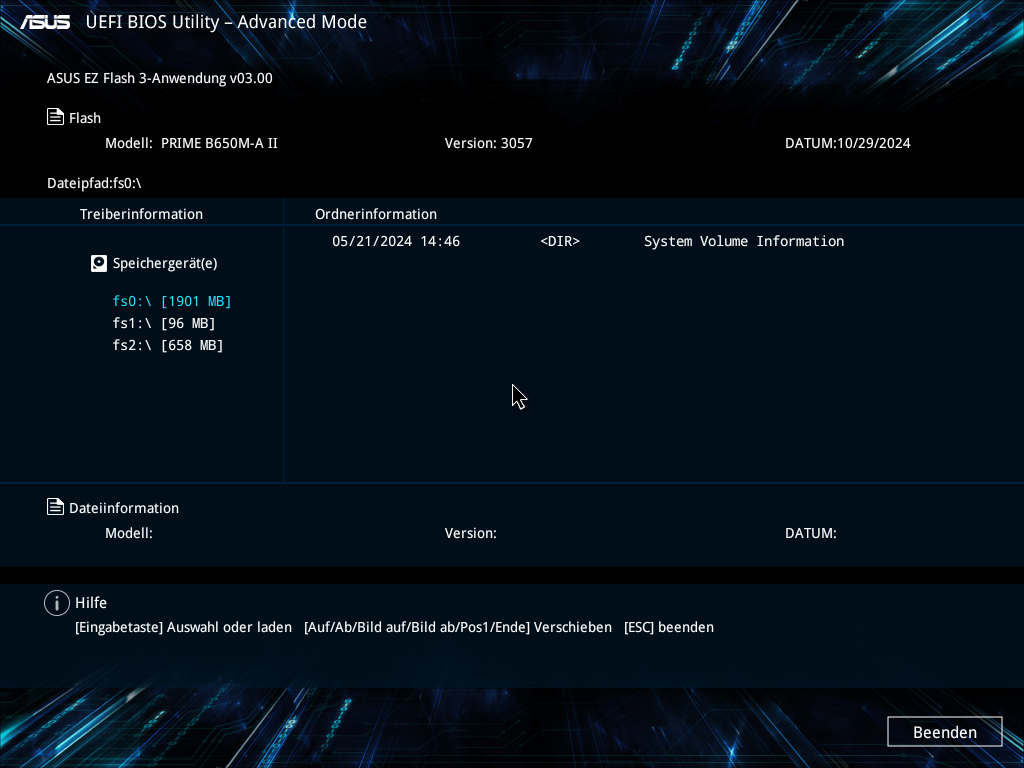Viewport: 1024px width, 768px height.
Task: Click the empty Version: field under Dateiinformation
Action: 471,533
